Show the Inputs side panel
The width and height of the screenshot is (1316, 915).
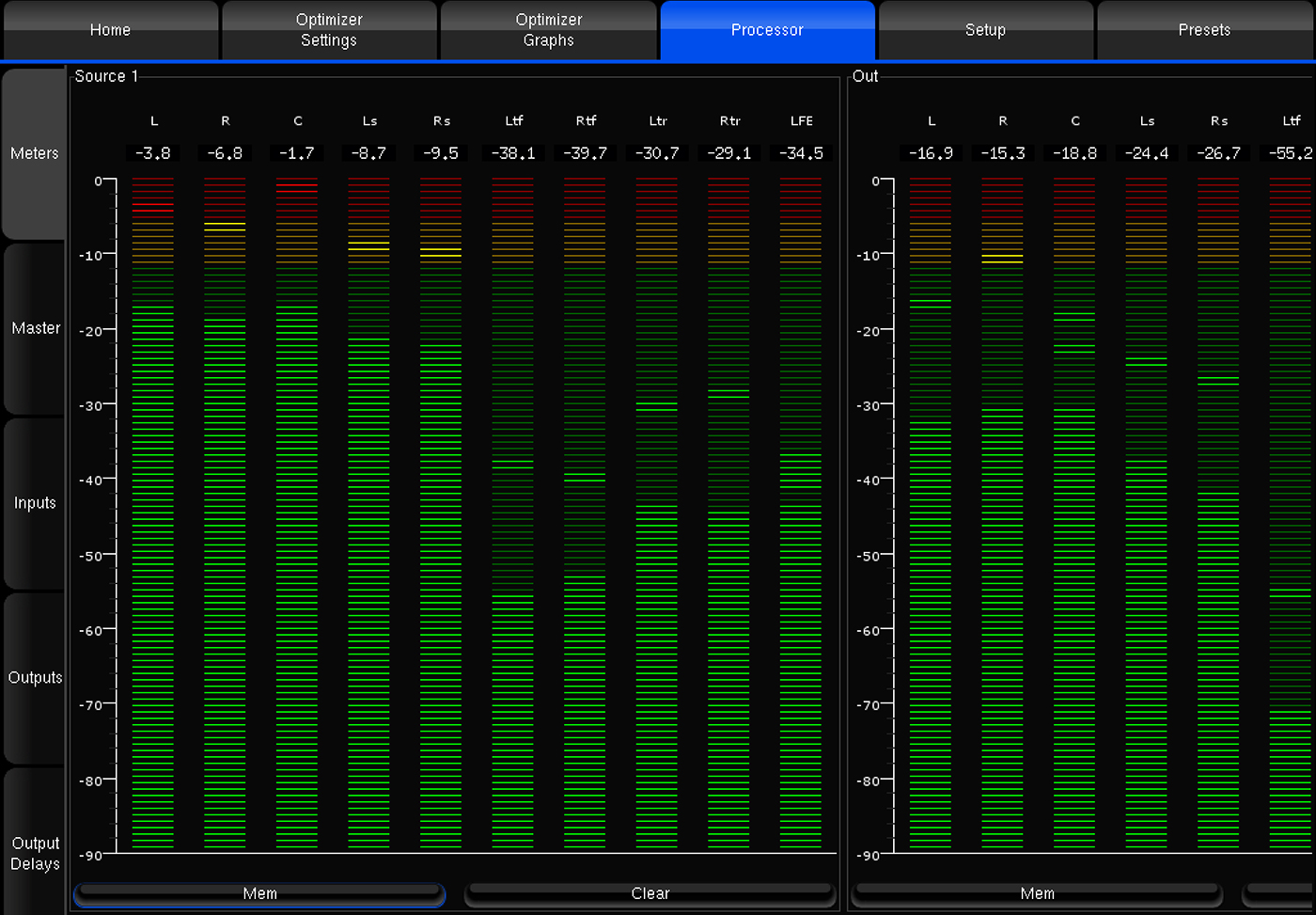point(35,503)
